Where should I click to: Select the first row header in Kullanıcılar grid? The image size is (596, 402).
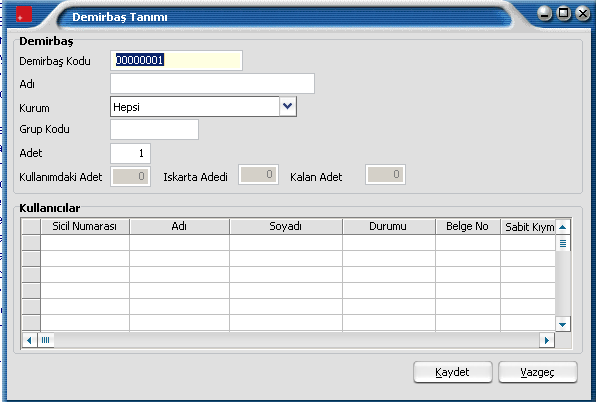(x=31, y=242)
